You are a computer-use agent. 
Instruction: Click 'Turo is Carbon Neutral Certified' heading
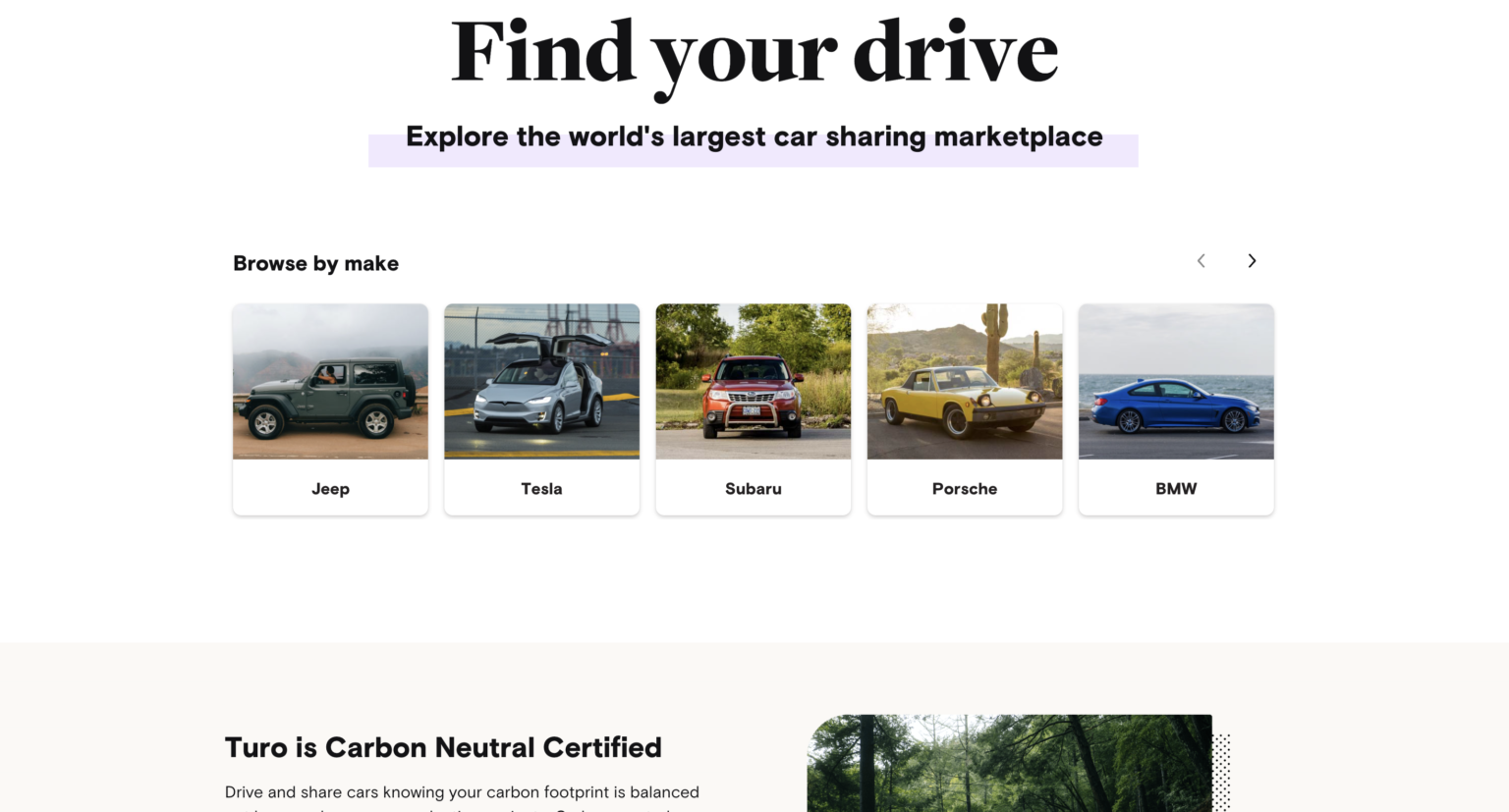pos(443,747)
